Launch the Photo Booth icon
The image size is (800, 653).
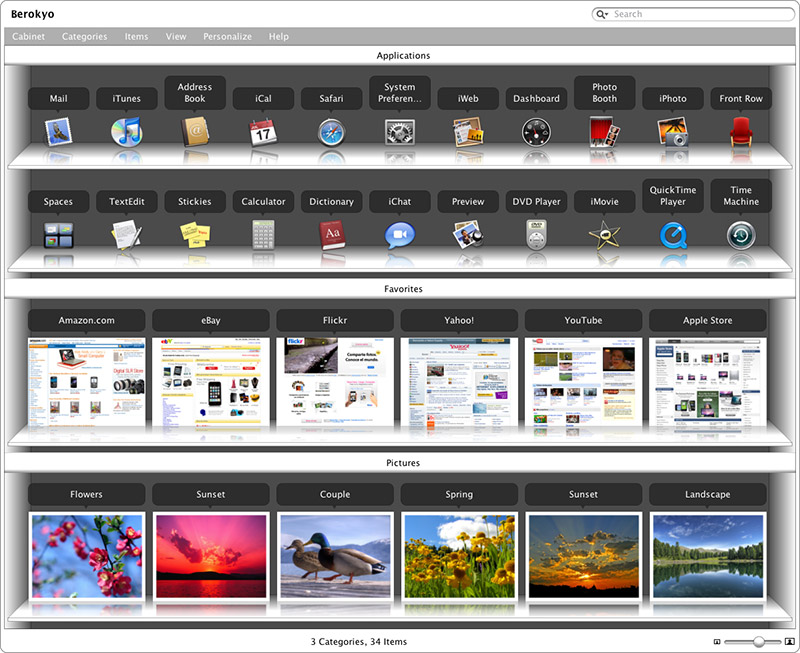605,132
